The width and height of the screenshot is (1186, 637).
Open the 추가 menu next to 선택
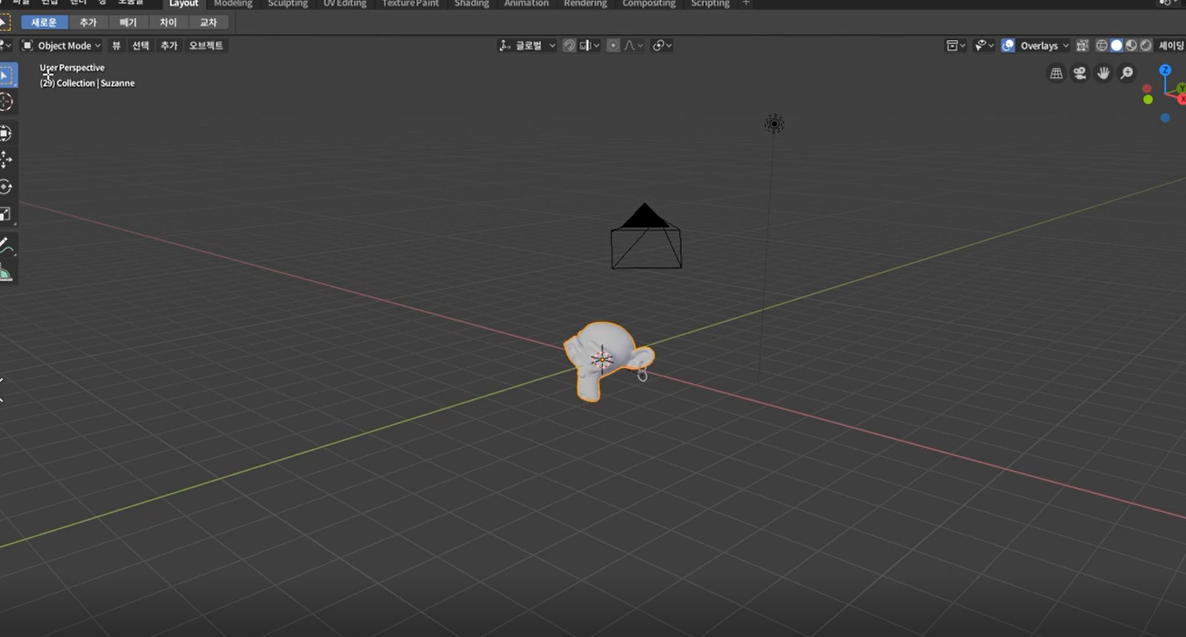169,45
